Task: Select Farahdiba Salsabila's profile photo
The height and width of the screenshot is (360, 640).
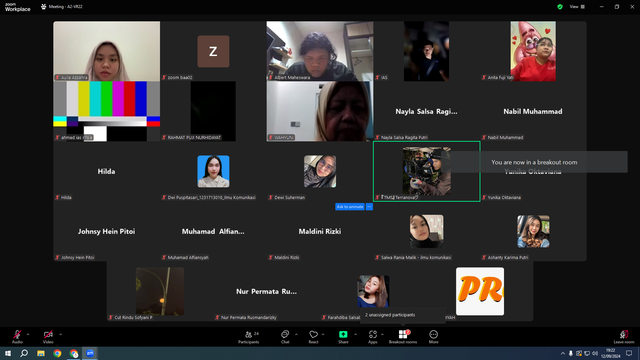Action: (x=373, y=291)
